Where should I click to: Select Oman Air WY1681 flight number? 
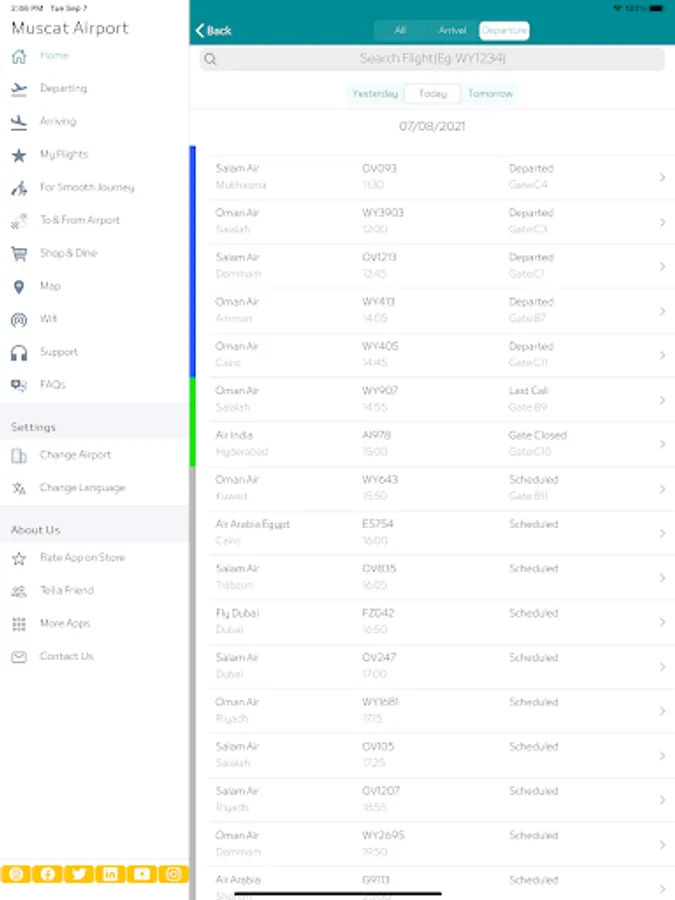[x=381, y=702]
